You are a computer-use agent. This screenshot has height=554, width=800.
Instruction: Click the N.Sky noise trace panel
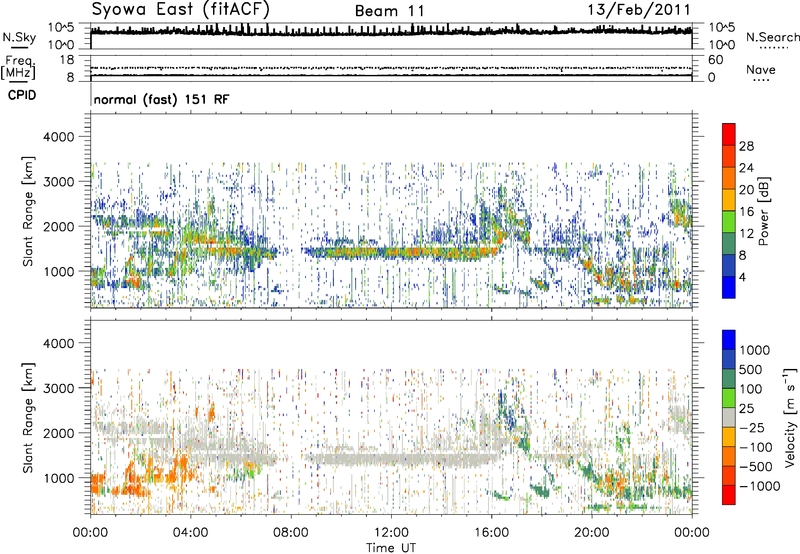click(391, 36)
